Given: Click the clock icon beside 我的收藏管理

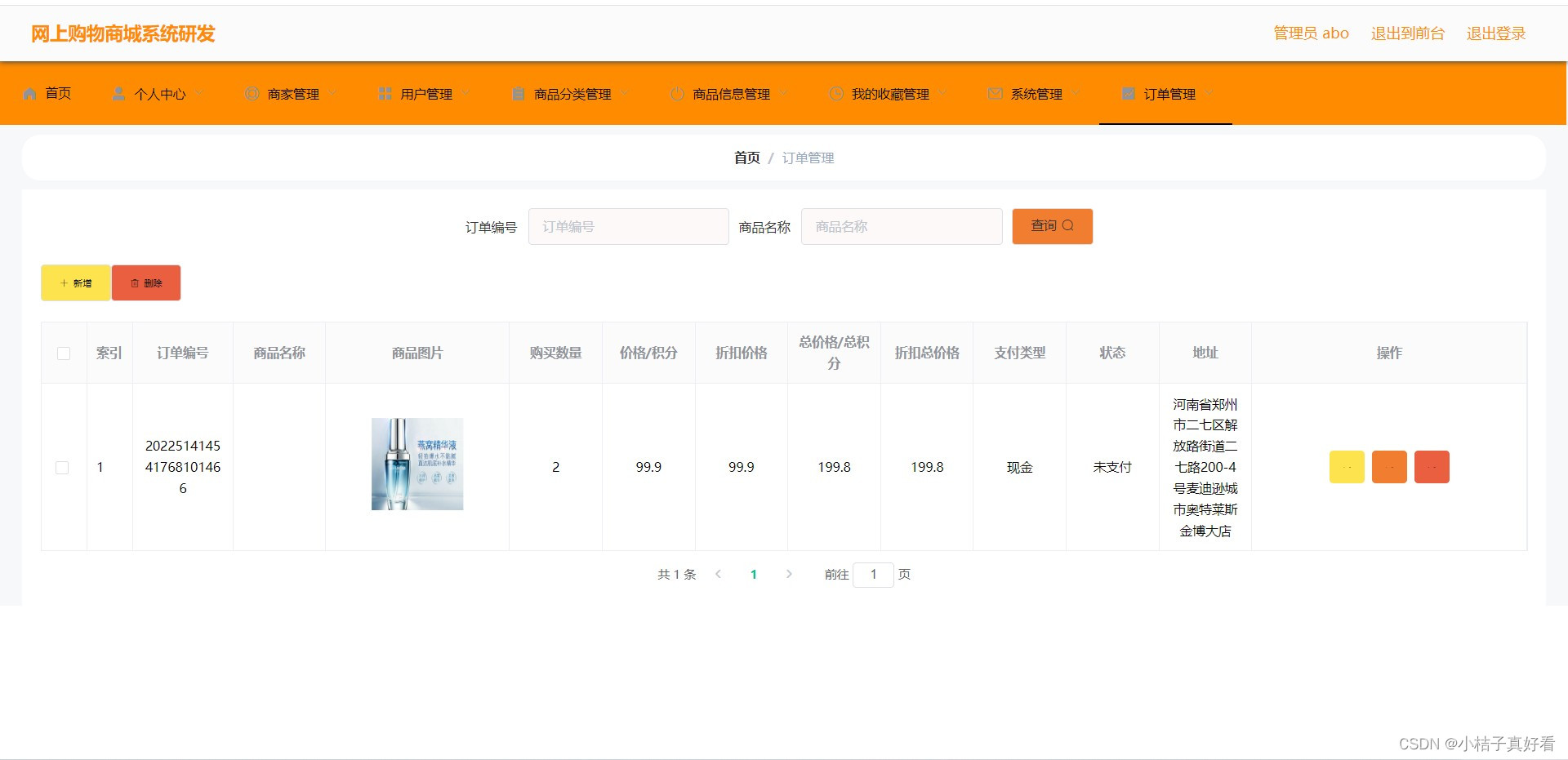Looking at the screenshot, I should [x=836, y=94].
